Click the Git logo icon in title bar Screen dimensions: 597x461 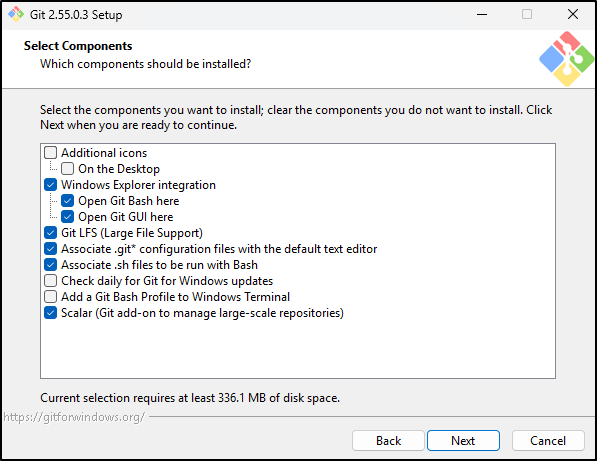pos(16,14)
